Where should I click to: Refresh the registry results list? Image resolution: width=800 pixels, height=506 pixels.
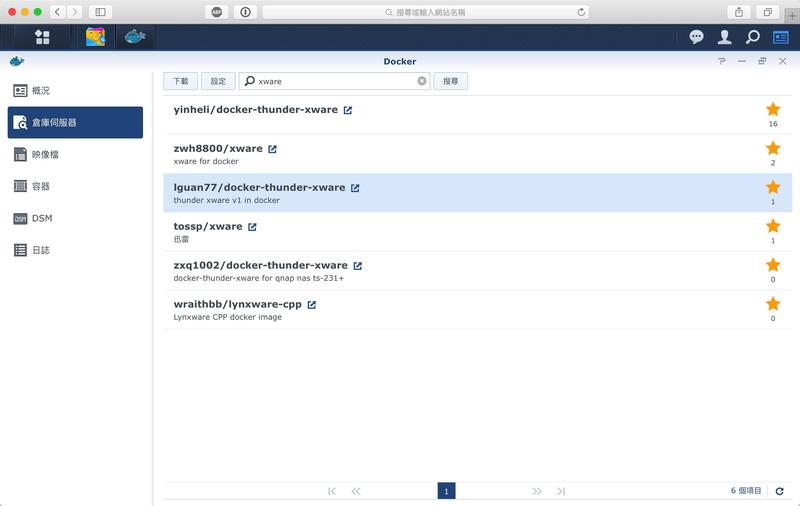point(780,491)
